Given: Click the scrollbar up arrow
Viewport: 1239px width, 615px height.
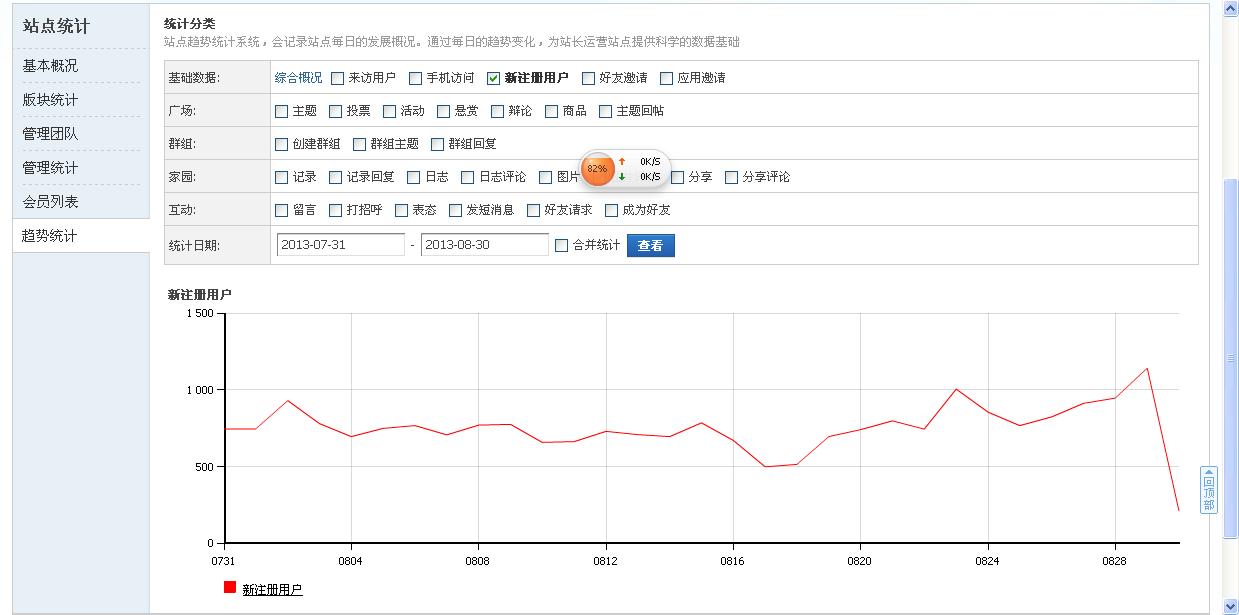Looking at the screenshot, I should pyautogui.click(x=1230, y=9).
